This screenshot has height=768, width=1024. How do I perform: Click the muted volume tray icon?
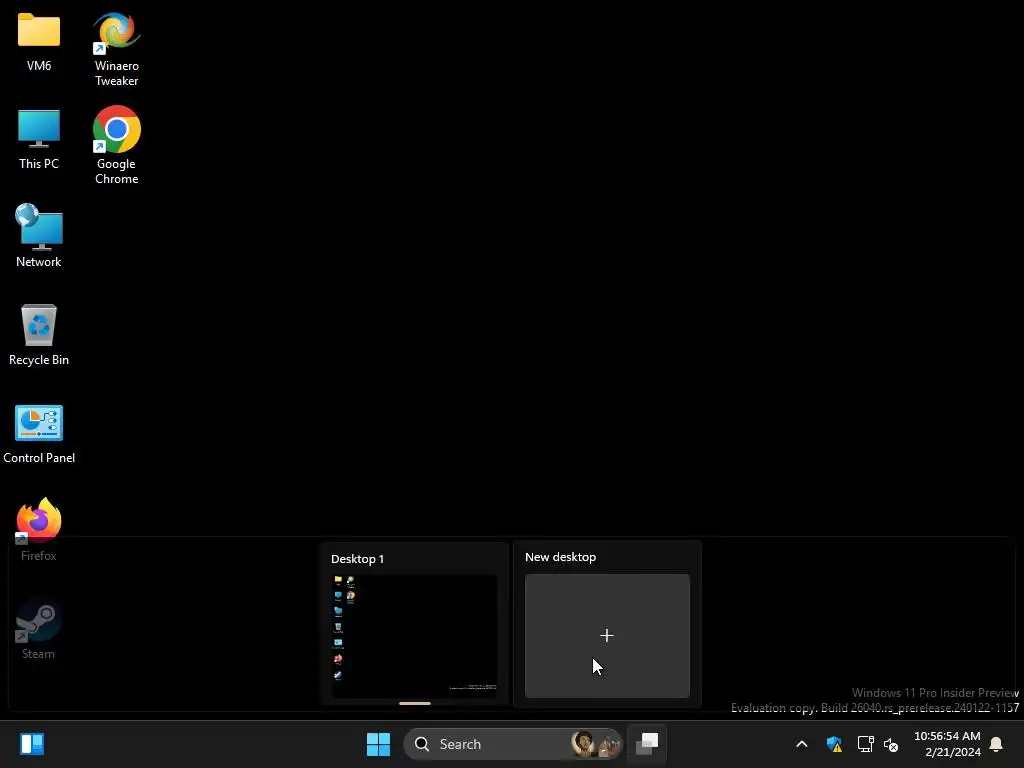click(x=891, y=744)
